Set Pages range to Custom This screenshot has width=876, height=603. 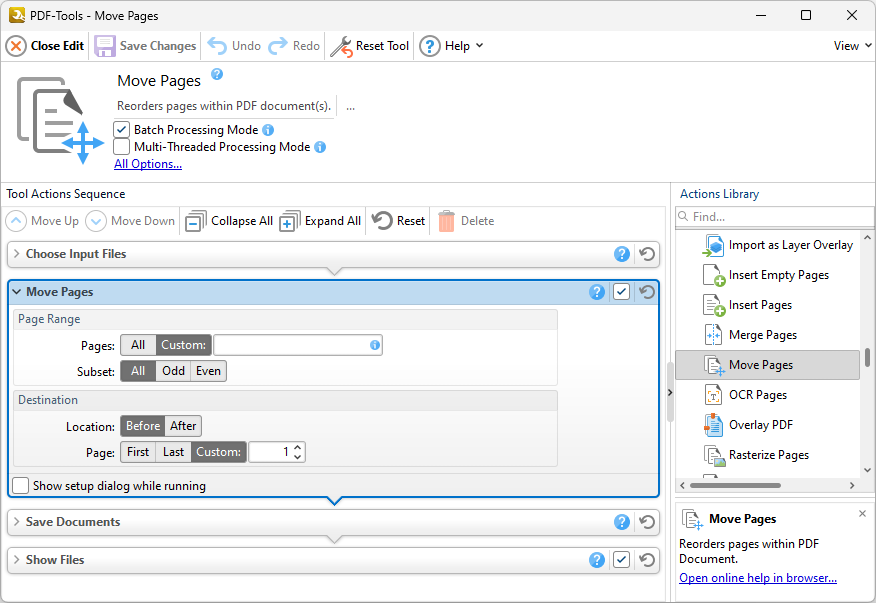[183, 345]
